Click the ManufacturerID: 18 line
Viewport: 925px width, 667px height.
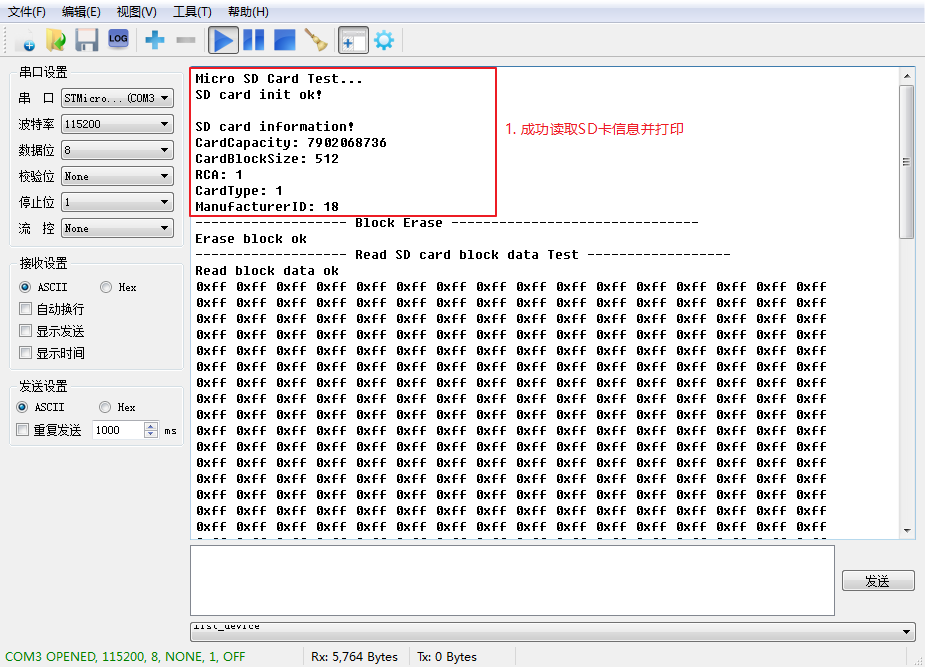point(267,206)
